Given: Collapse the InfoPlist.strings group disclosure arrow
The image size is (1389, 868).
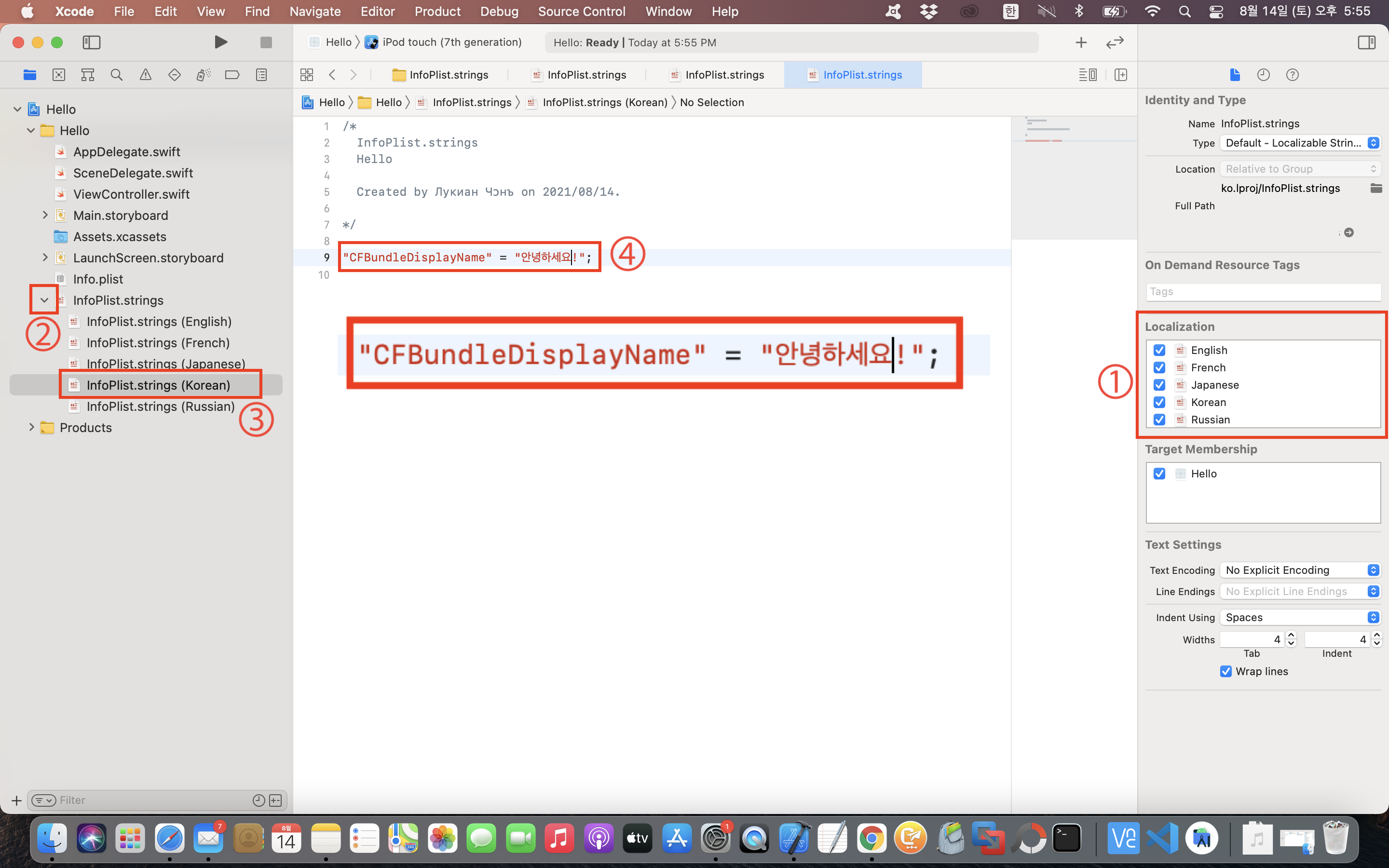Looking at the screenshot, I should (x=44, y=300).
